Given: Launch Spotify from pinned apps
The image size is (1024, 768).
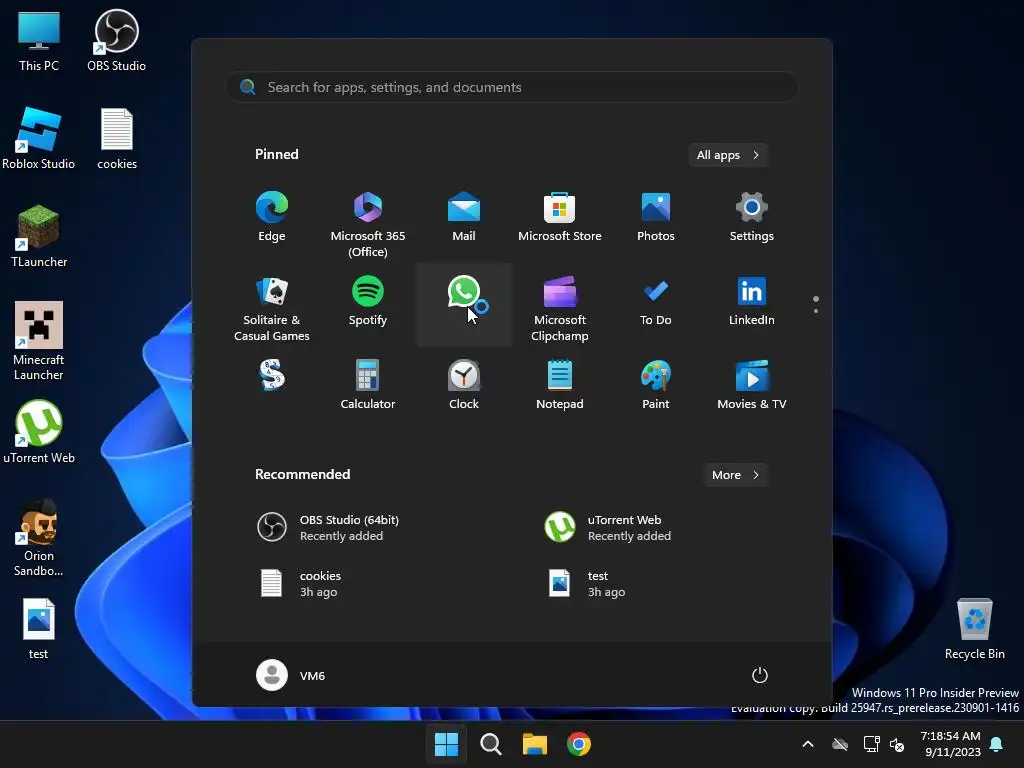Looking at the screenshot, I should 368,301.
